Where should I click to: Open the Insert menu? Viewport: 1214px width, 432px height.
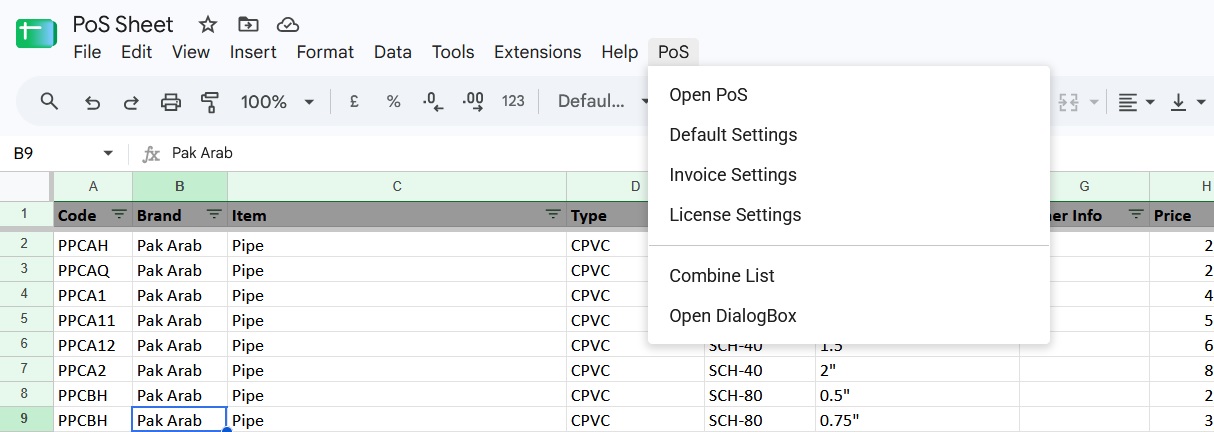coord(253,52)
